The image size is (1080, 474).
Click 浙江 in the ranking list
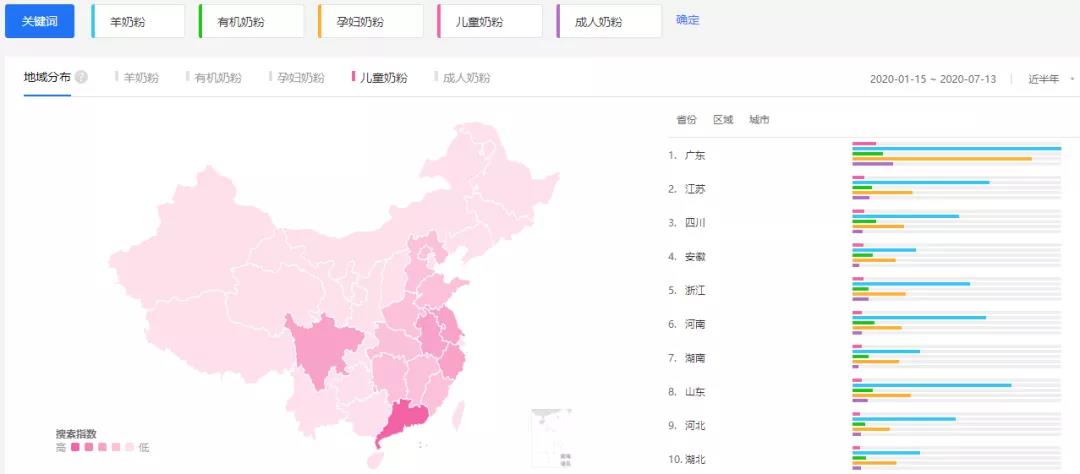coord(695,291)
